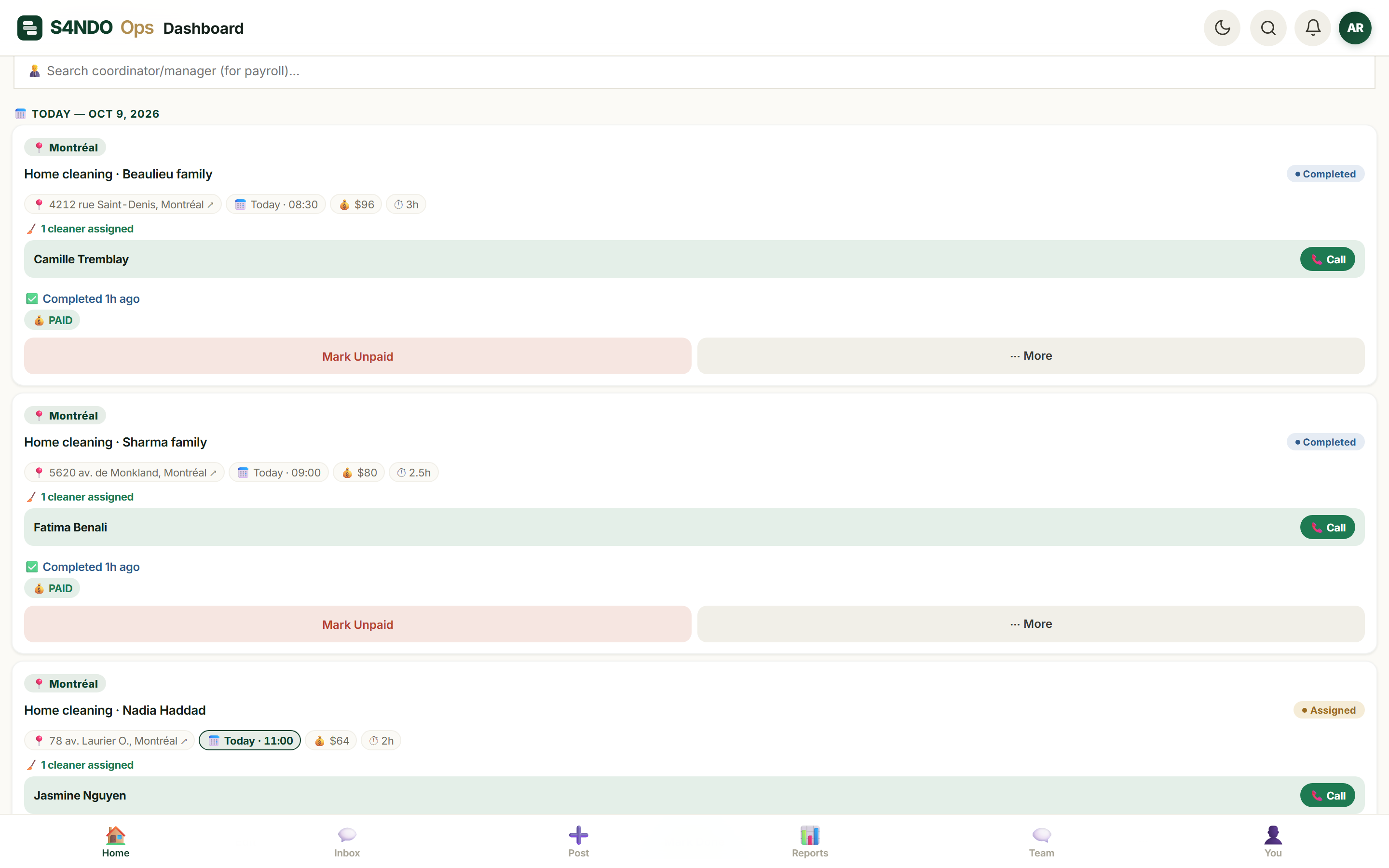This screenshot has height=868, width=1389.
Task: Click the Today · 08:30 time chip
Action: click(x=276, y=204)
